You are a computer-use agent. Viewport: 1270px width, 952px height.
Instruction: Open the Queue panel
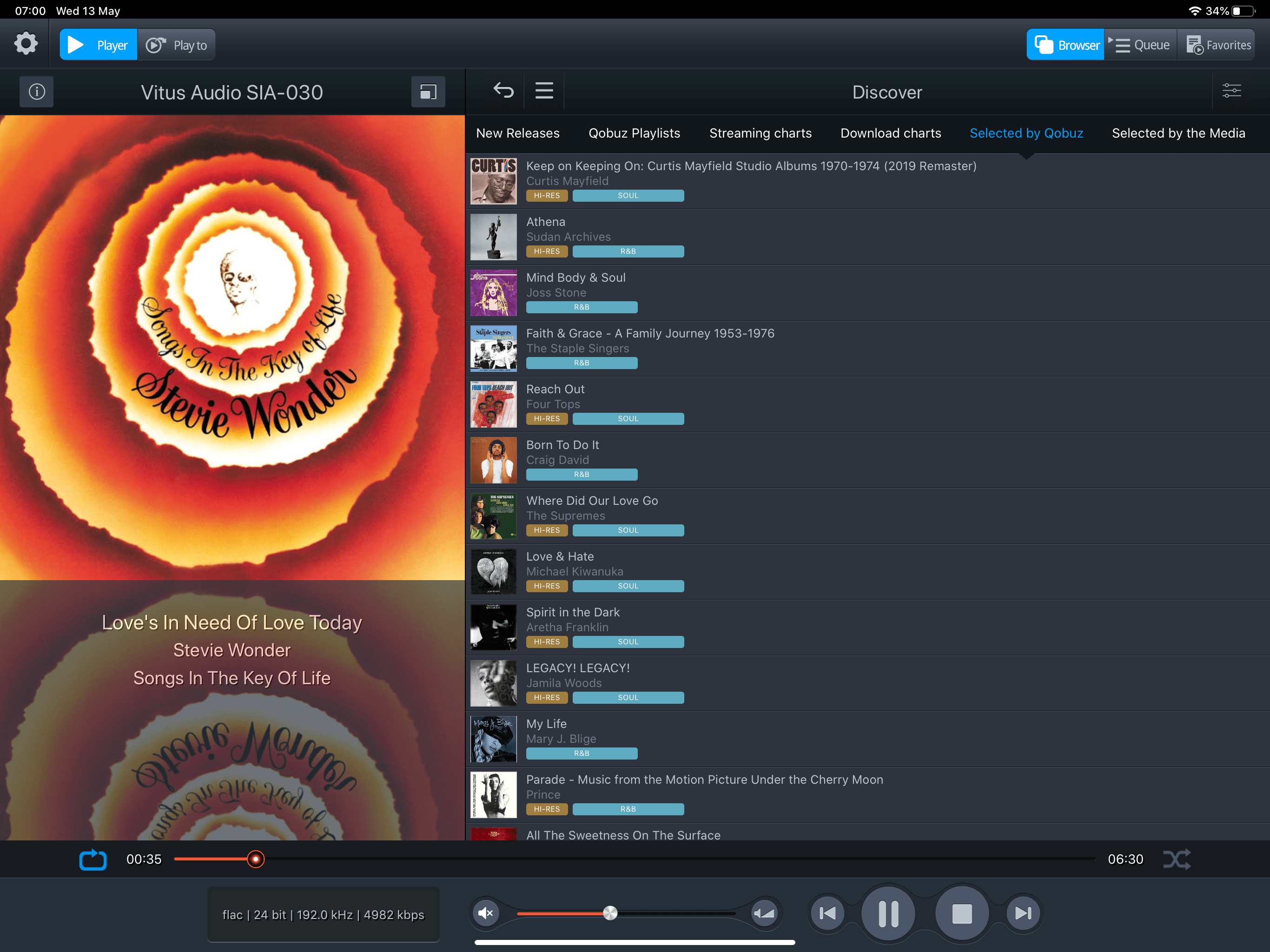coord(1140,45)
